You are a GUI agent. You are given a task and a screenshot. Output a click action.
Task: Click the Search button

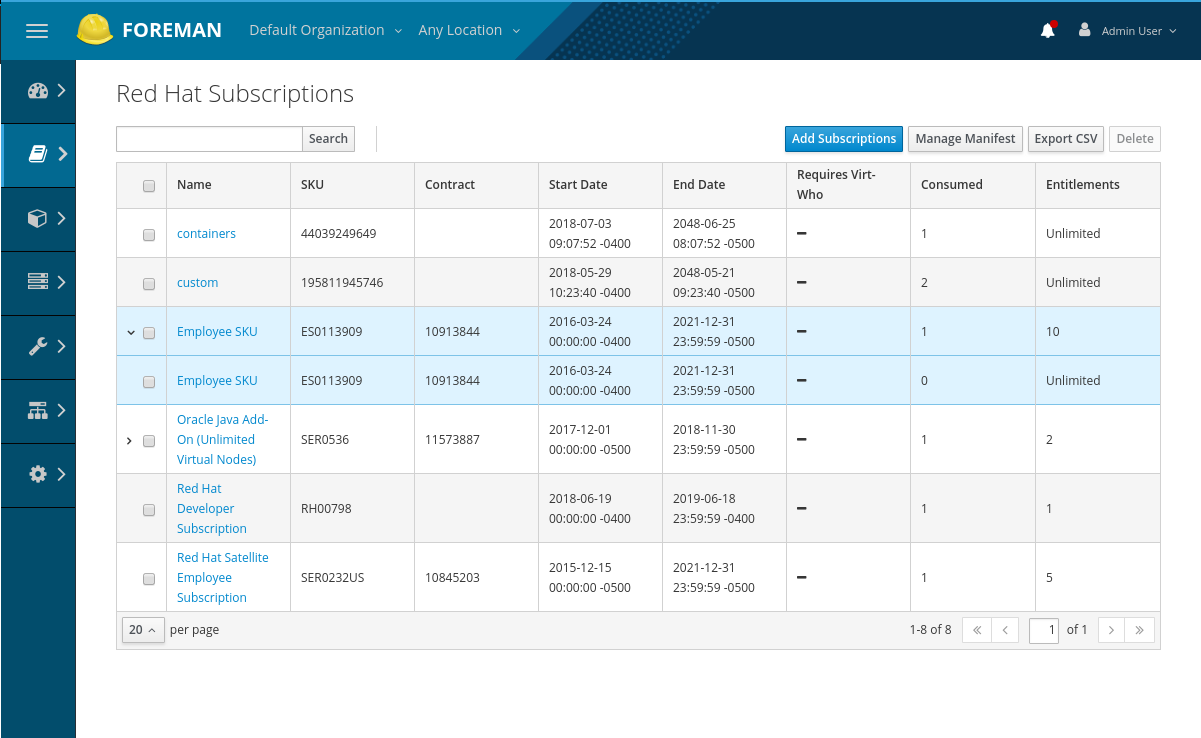click(328, 139)
